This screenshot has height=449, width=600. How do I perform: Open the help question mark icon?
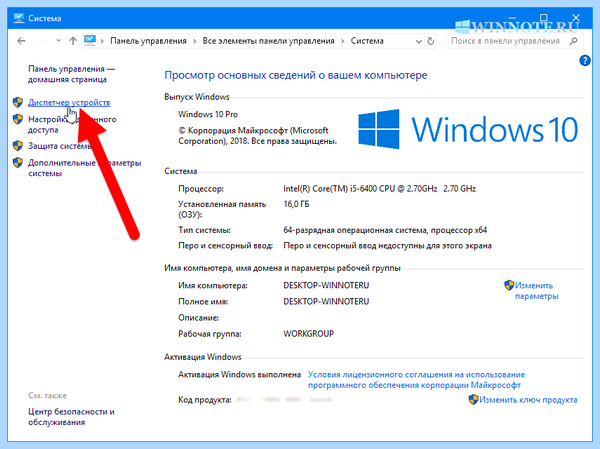(x=585, y=60)
